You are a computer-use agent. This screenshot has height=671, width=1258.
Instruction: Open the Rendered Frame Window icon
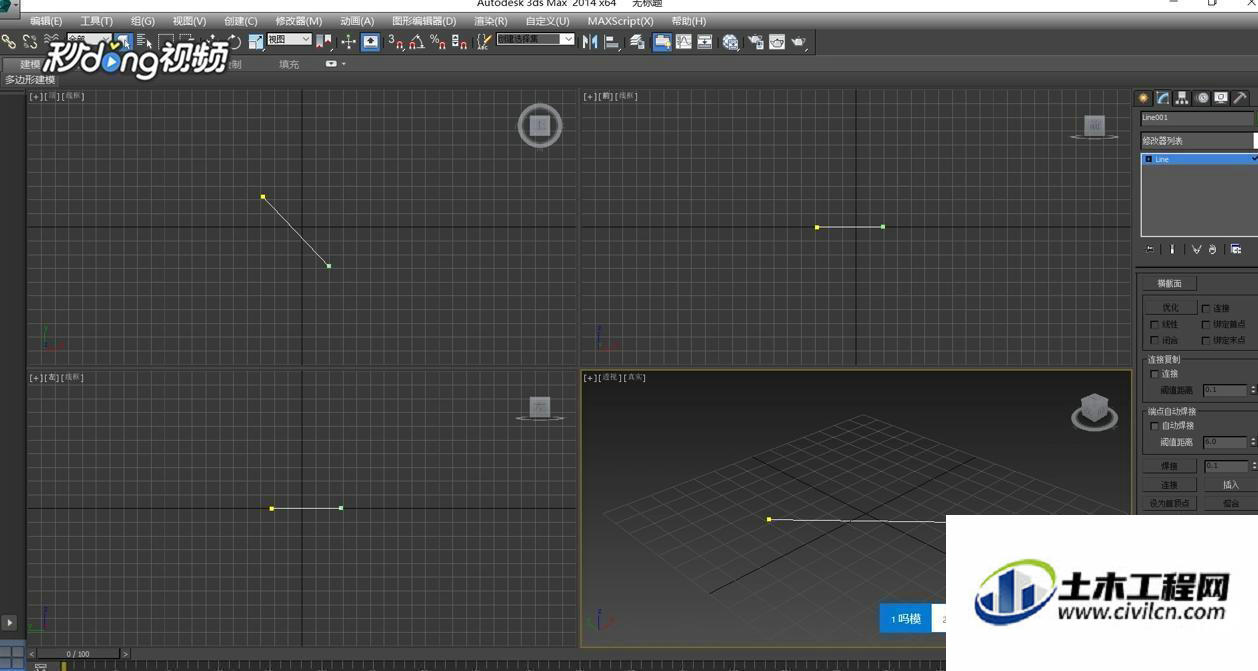(777, 42)
